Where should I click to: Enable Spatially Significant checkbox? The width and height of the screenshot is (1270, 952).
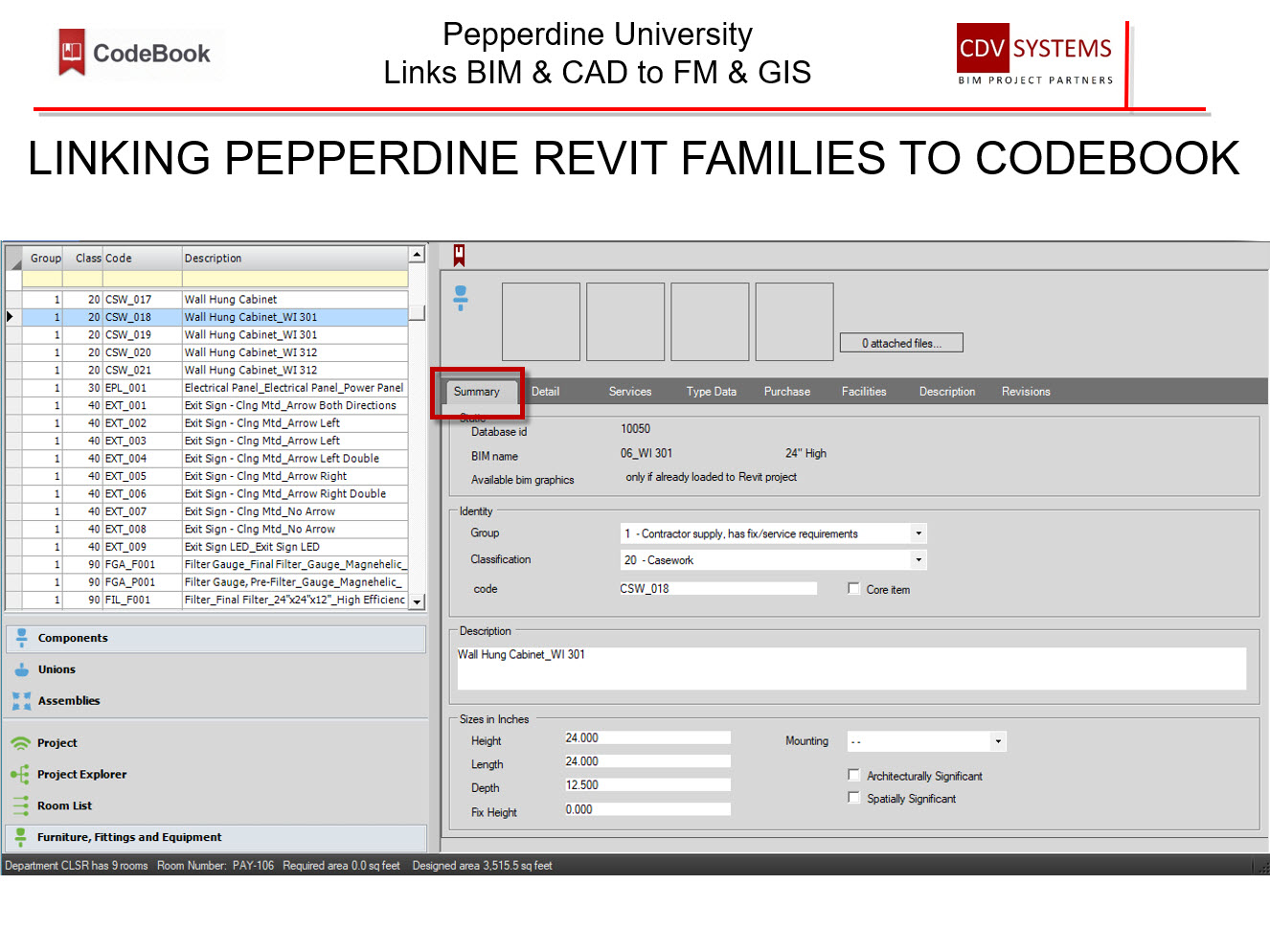pos(853,798)
